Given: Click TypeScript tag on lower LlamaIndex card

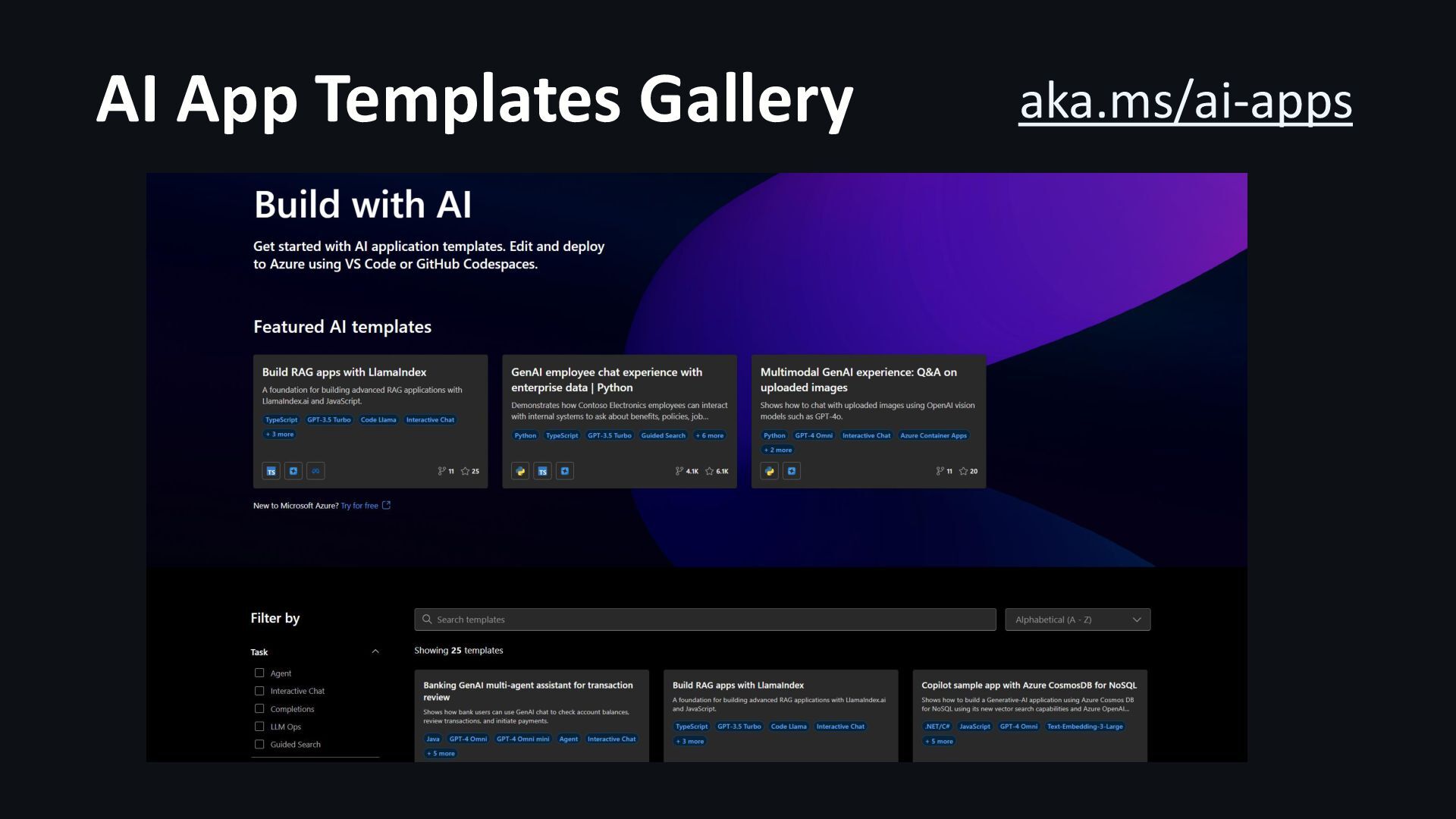Looking at the screenshot, I should click(692, 726).
